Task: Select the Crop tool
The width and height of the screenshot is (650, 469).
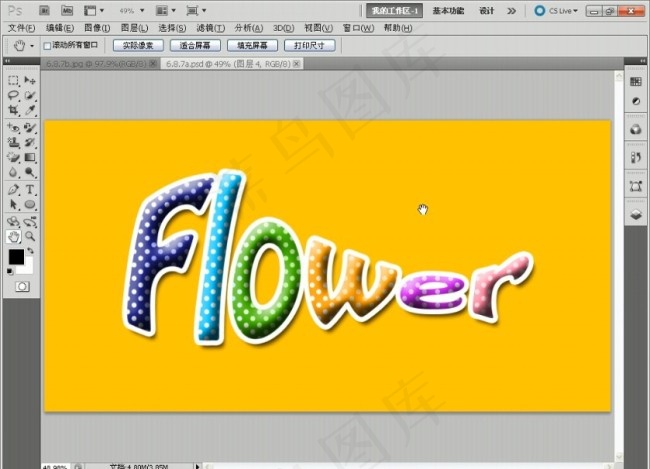Action: tap(13, 110)
